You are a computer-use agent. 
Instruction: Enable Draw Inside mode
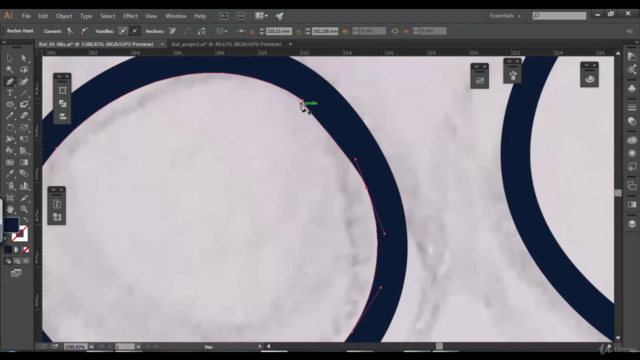[x=26, y=261]
